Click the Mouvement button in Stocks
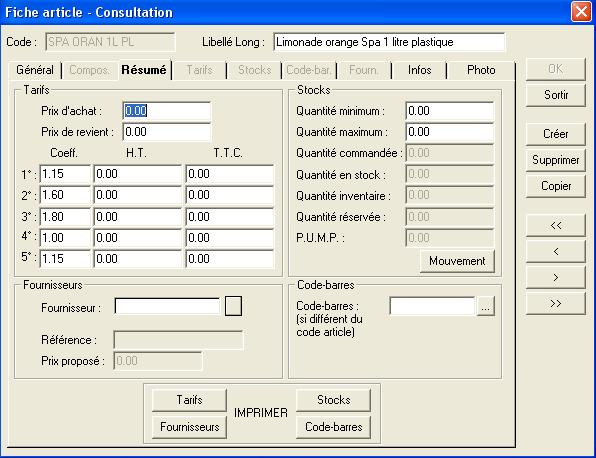The image size is (596, 458). (457, 261)
